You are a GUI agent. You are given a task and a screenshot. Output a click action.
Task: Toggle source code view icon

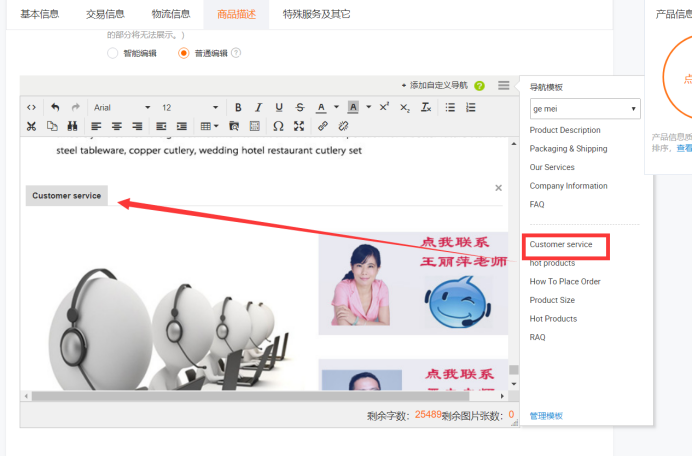(31, 108)
